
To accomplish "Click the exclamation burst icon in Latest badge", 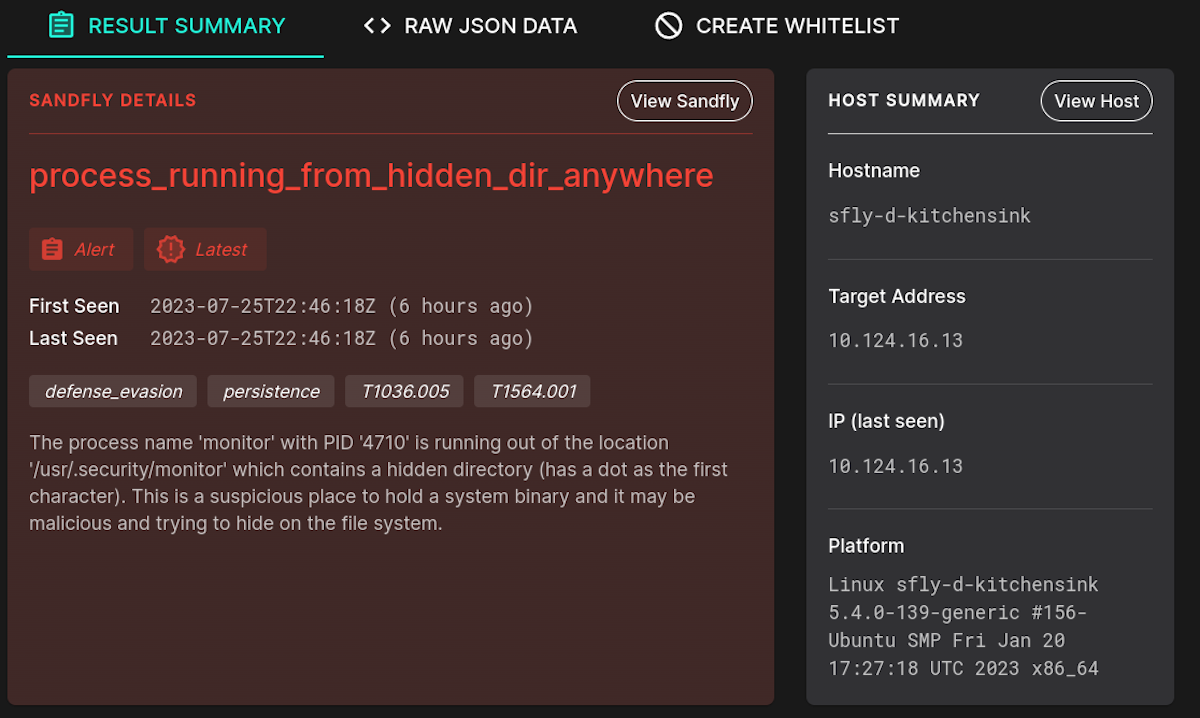I will (170, 248).
